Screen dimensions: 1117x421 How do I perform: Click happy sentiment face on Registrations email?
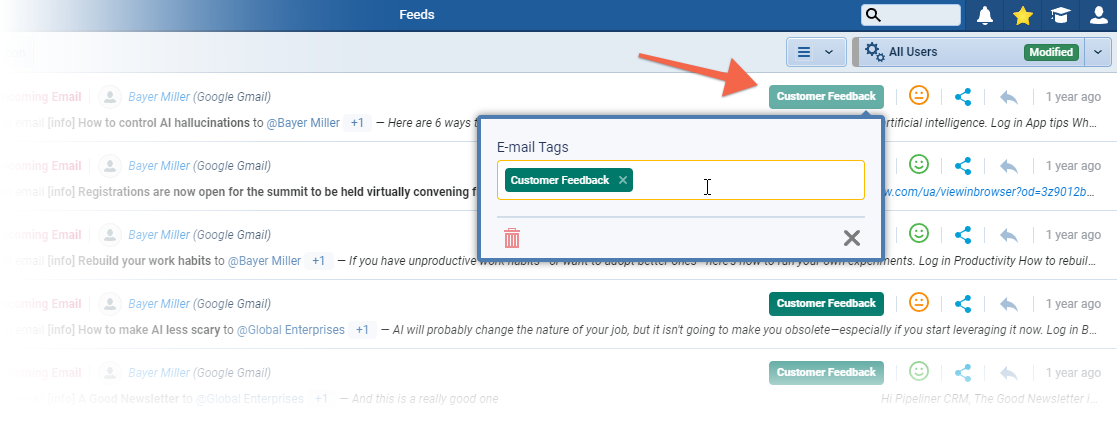919,165
